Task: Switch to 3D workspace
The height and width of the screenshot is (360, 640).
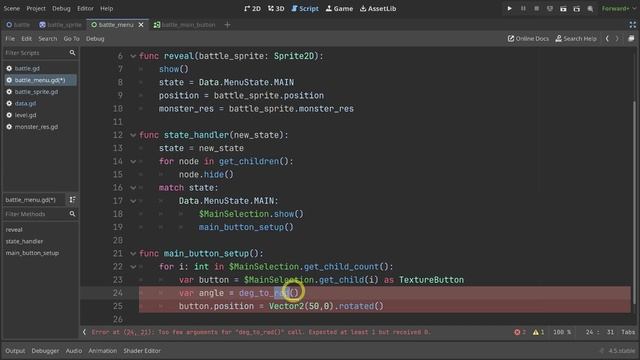Action: [x=276, y=9]
